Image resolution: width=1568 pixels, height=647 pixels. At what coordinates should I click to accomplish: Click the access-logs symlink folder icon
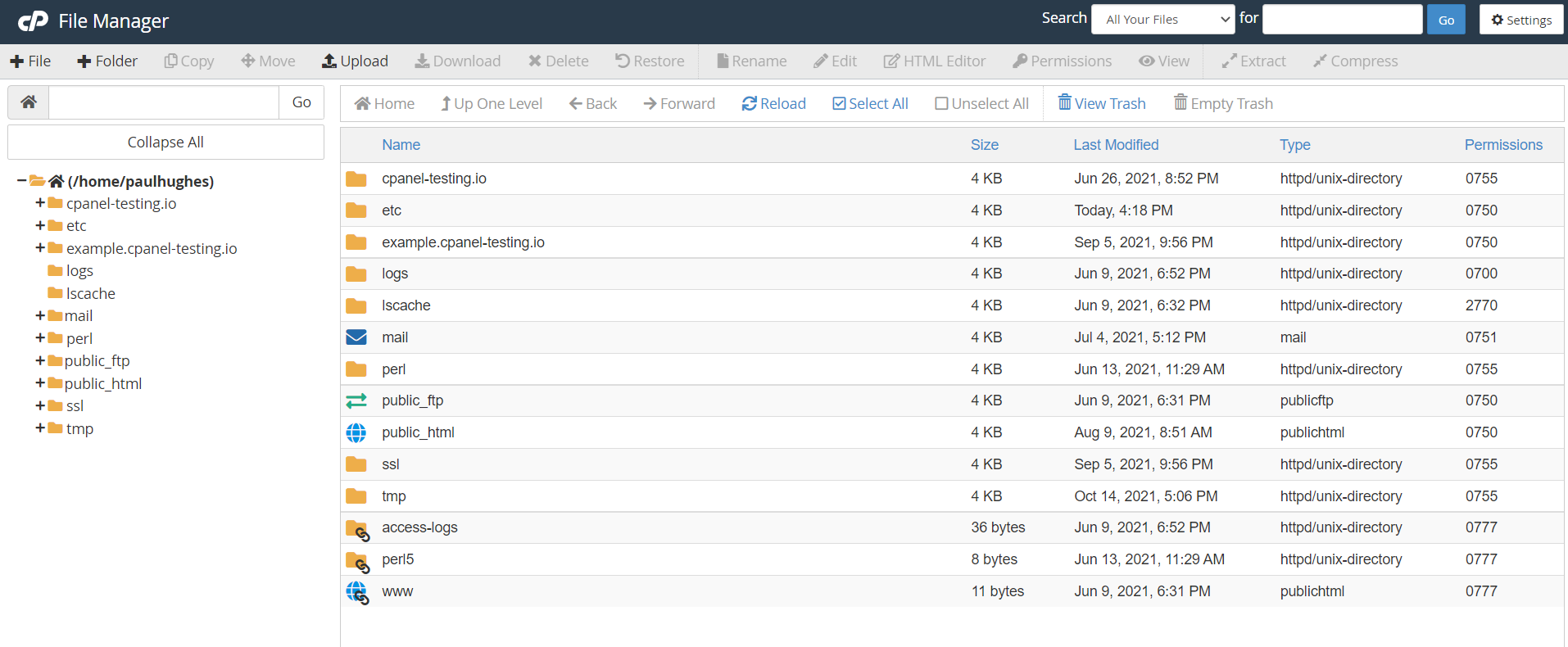[x=357, y=529]
